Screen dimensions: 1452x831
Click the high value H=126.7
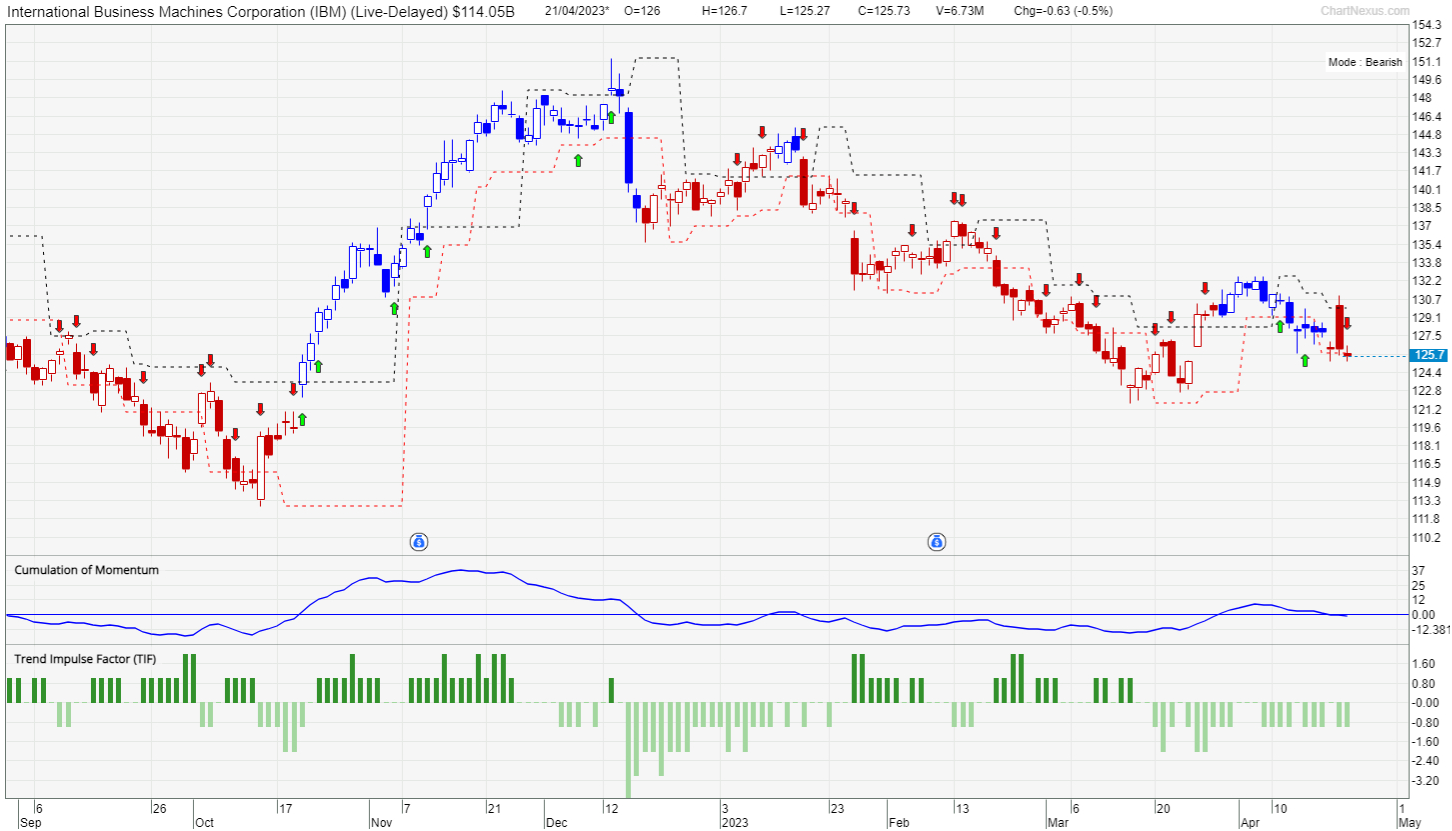725,11
